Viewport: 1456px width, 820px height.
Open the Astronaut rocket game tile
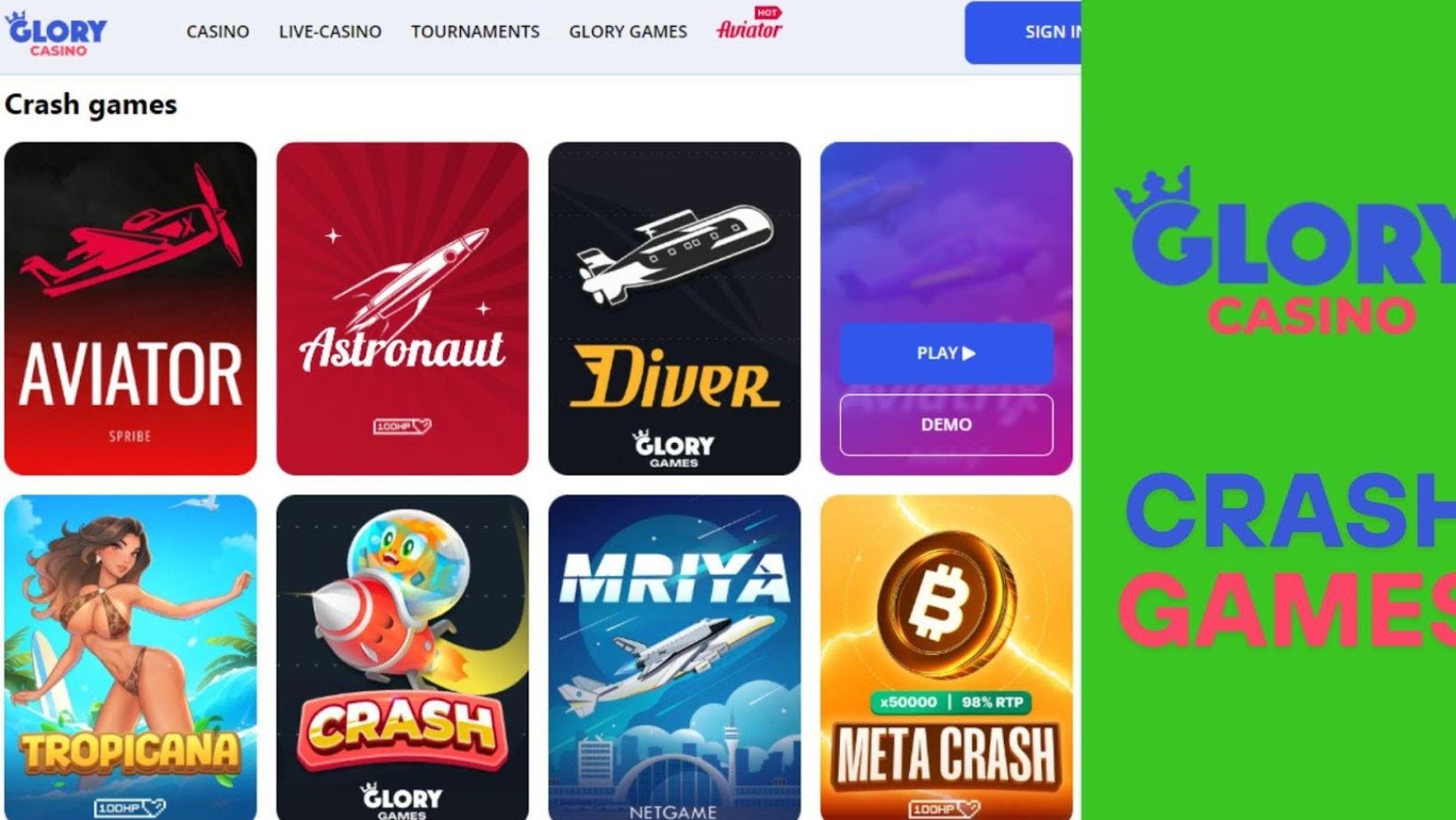(x=402, y=308)
